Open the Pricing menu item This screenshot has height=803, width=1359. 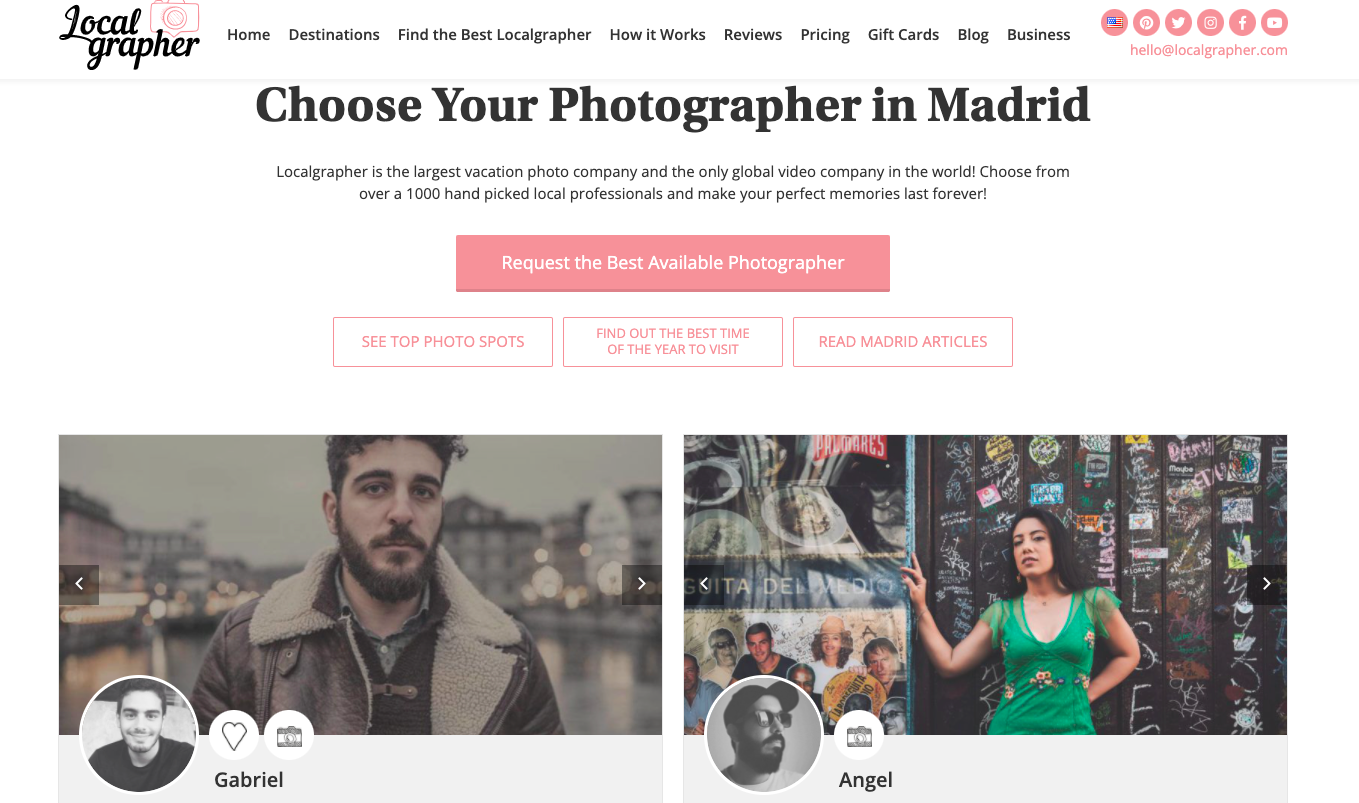click(x=825, y=34)
